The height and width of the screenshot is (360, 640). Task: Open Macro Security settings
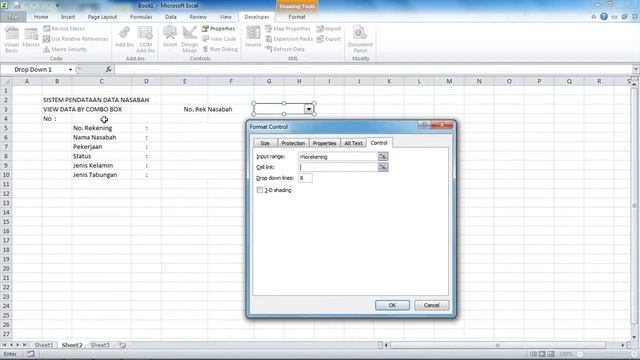(x=65, y=49)
